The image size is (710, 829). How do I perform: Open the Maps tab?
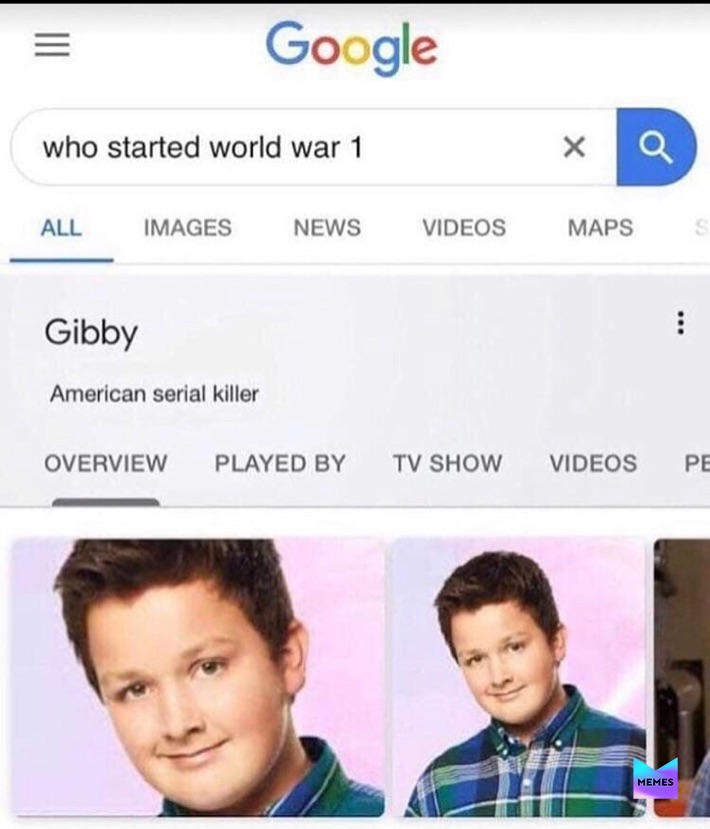click(600, 228)
